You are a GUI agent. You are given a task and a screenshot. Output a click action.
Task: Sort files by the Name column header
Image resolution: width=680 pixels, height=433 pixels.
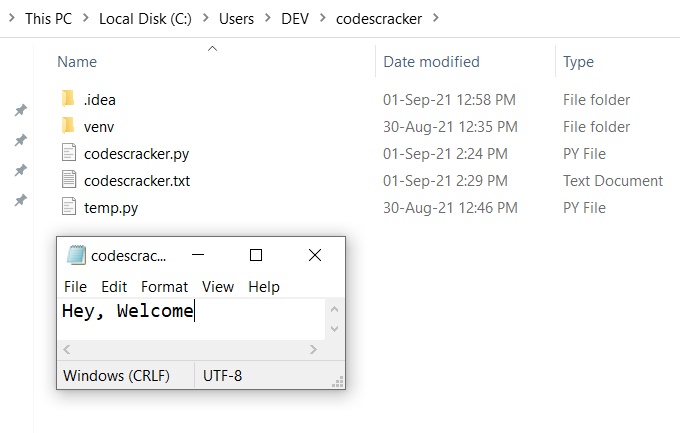[x=77, y=62]
